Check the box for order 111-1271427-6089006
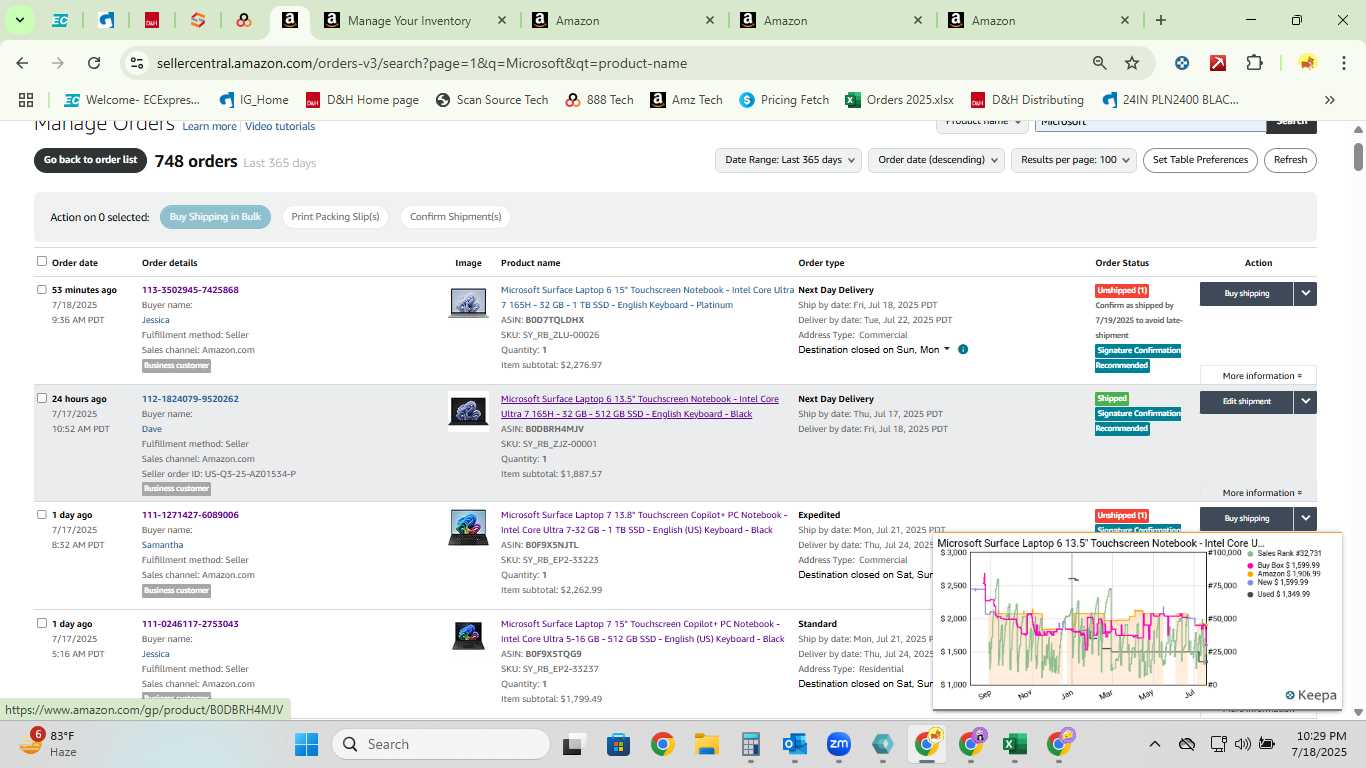This screenshot has height=768, width=1366. pyautogui.click(x=42, y=514)
